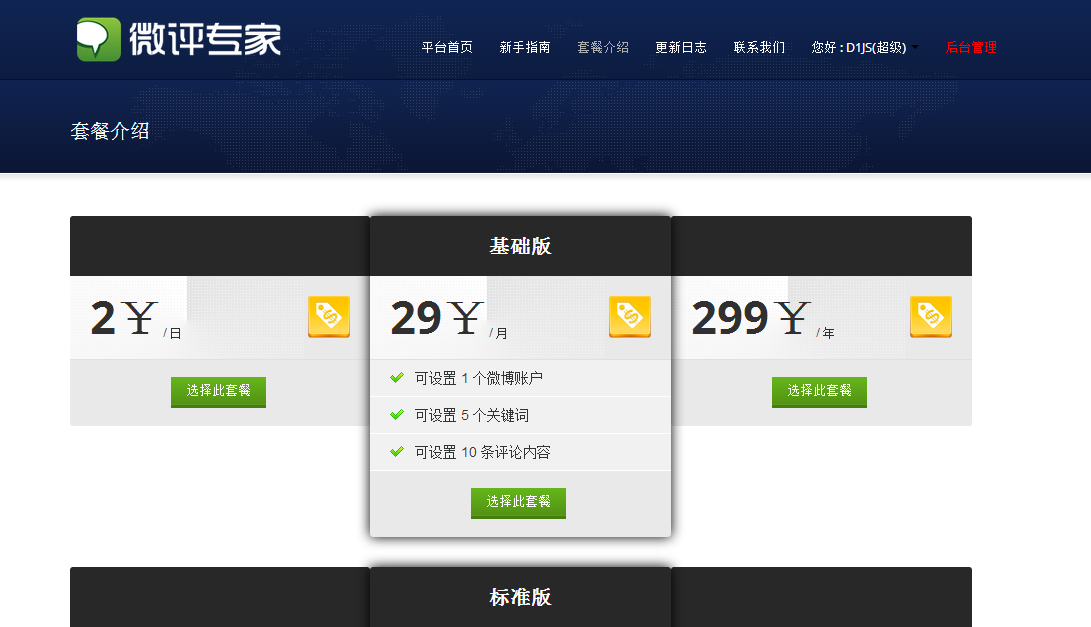Click the green speech bubble logo icon
Image resolution: width=1091 pixels, height=627 pixels.
coord(99,40)
